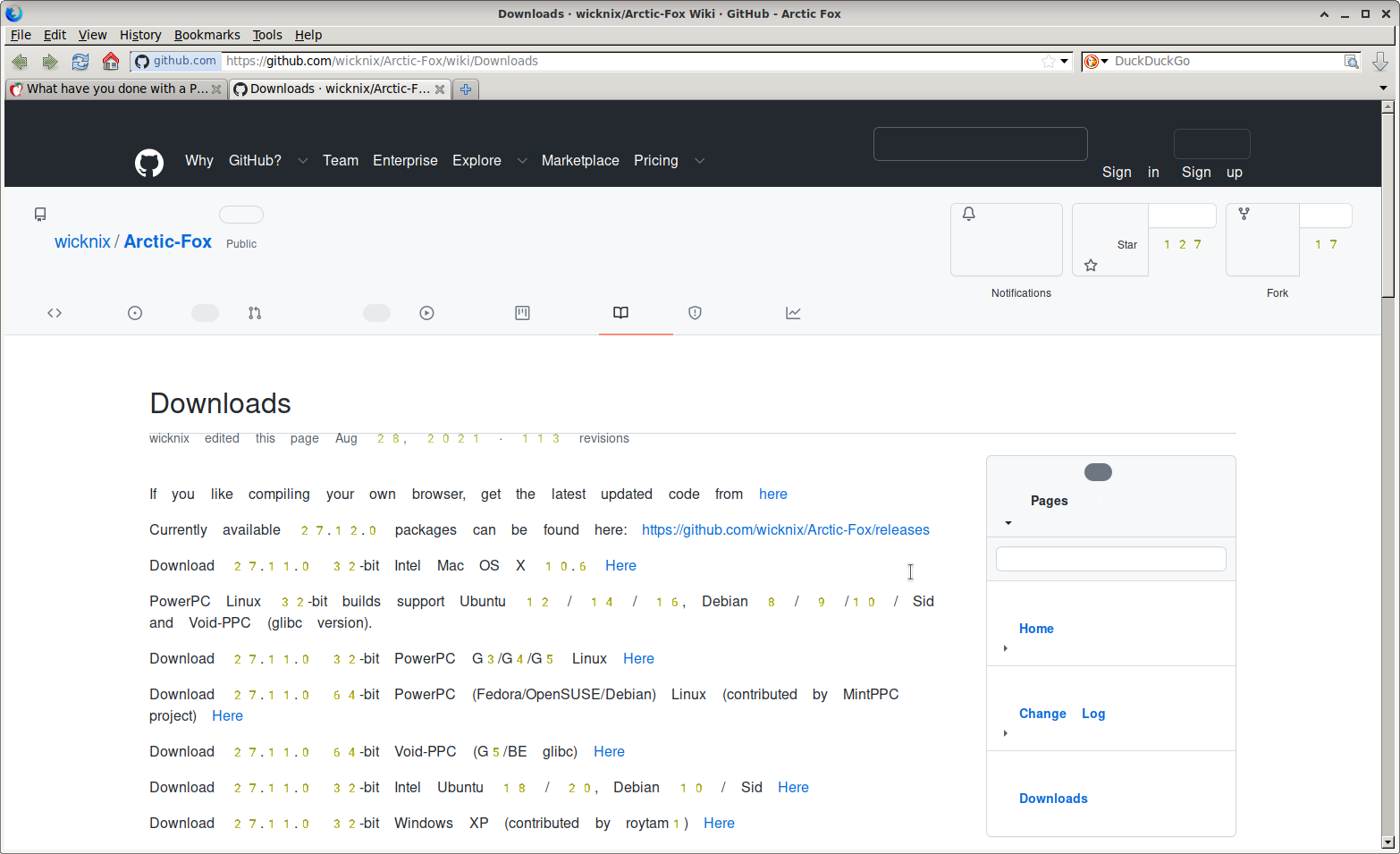Viewport: 1400px width, 854px height.
Task: Expand the Home page entry arrow
Action: [x=1006, y=648]
